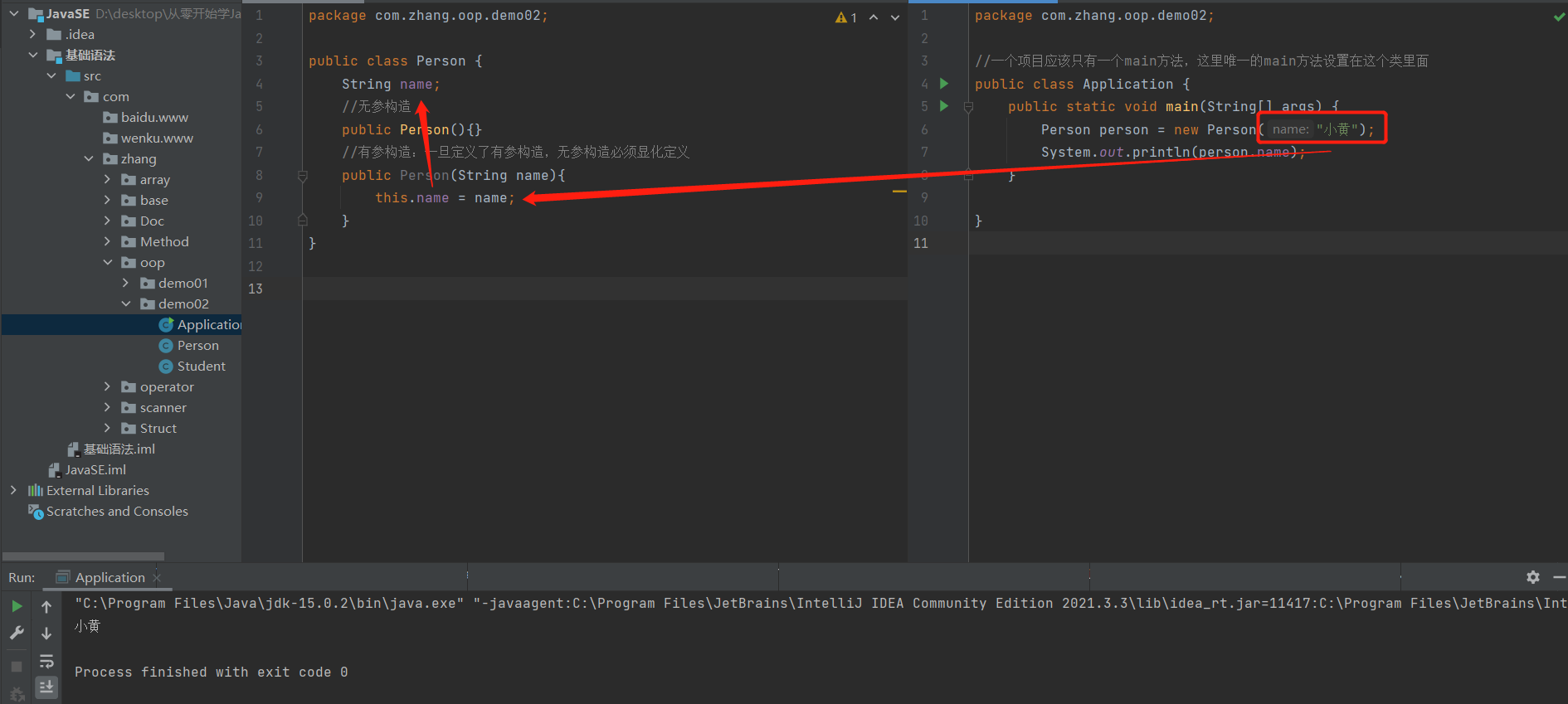
Task: Click the run gutter icon beside main method
Action: coord(944,105)
